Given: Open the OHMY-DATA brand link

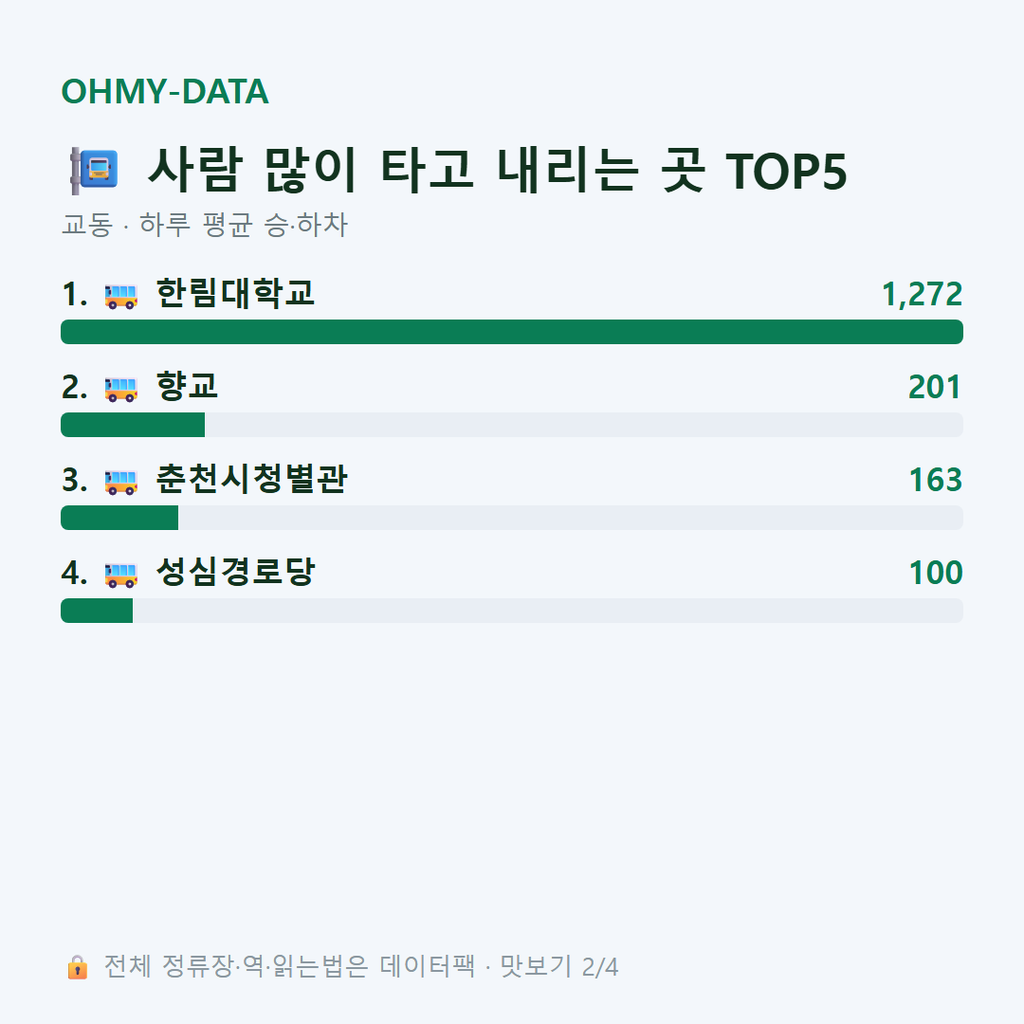Looking at the screenshot, I should pyautogui.click(x=165, y=91).
